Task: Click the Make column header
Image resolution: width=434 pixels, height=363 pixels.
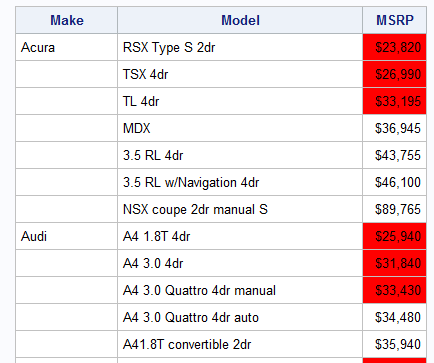Action: point(67,20)
